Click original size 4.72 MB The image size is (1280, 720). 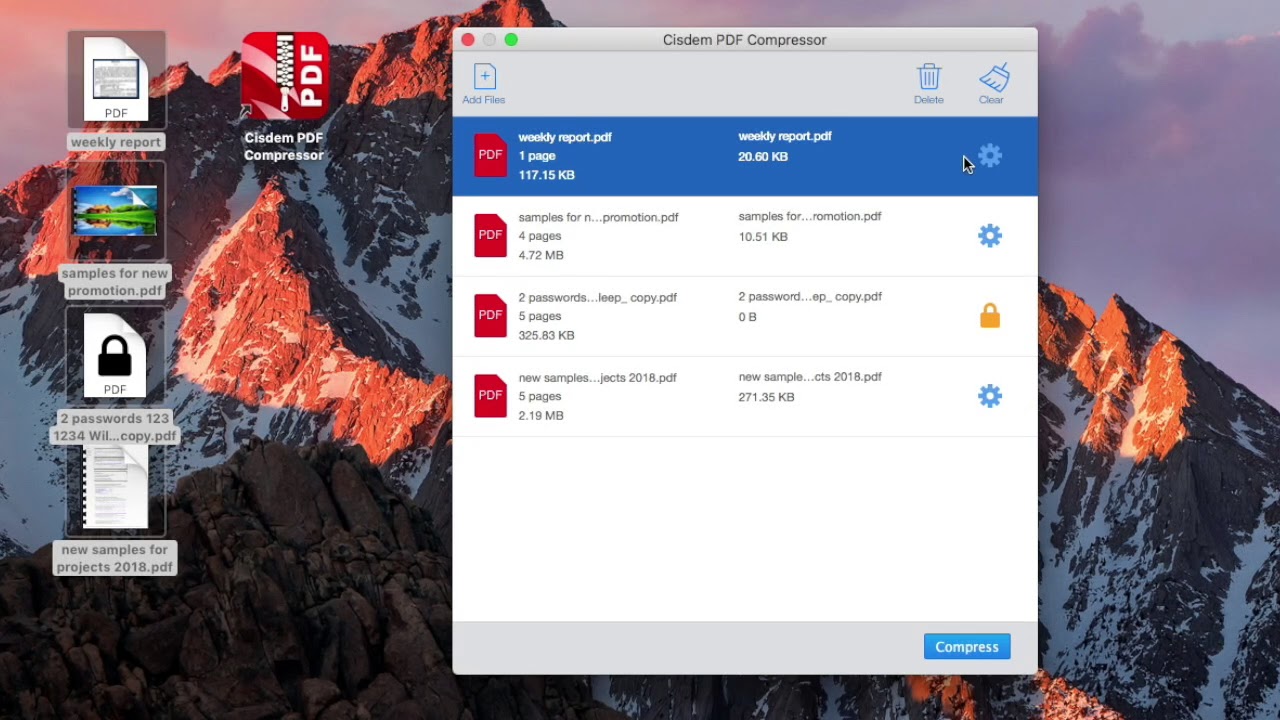point(541,255)
